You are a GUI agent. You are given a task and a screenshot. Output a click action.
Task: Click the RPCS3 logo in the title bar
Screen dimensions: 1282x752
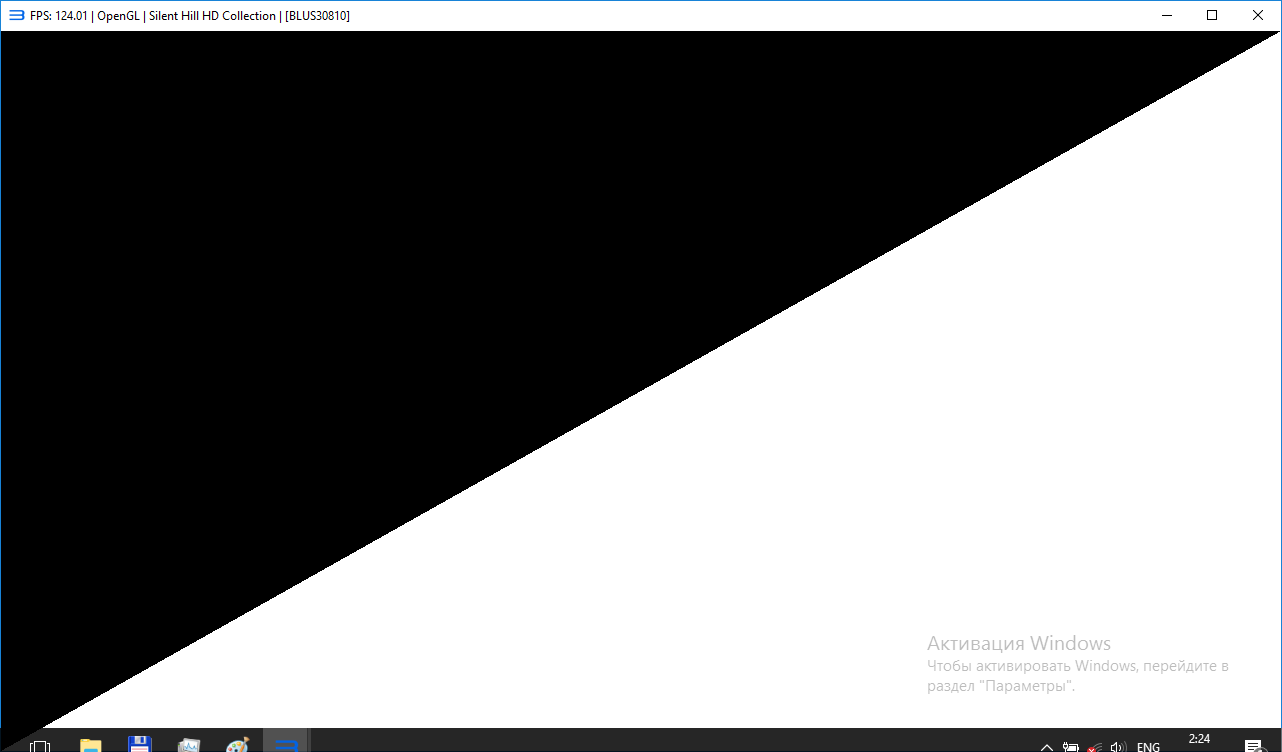click(16, 15)
